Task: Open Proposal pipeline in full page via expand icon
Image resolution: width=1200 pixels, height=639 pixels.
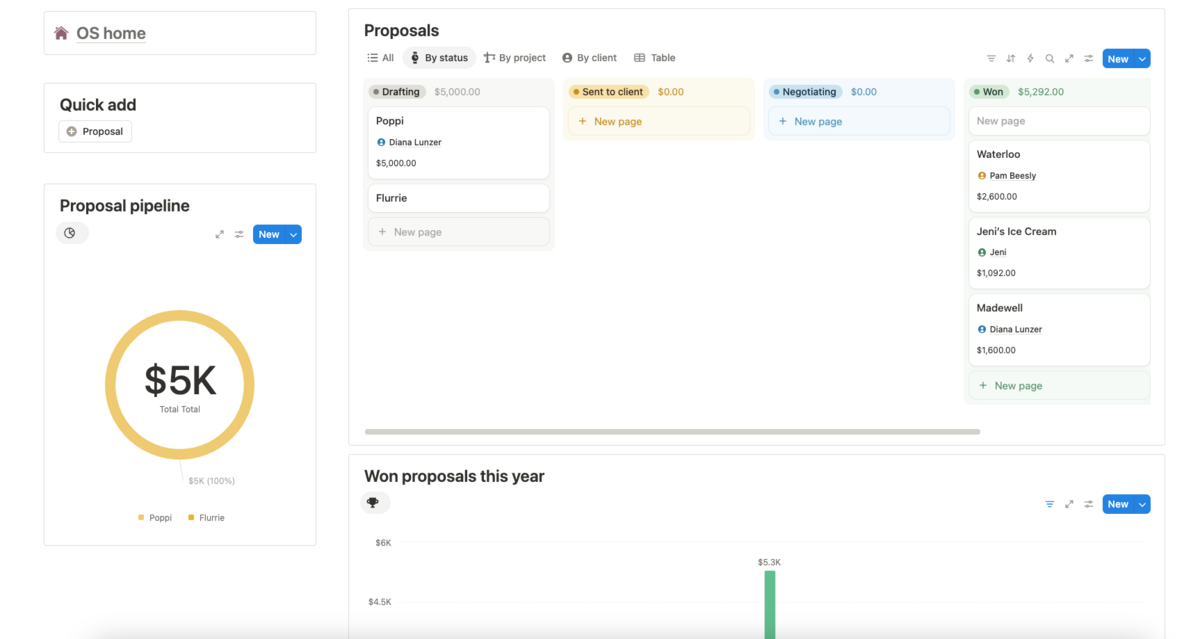Action: (220, 234)
